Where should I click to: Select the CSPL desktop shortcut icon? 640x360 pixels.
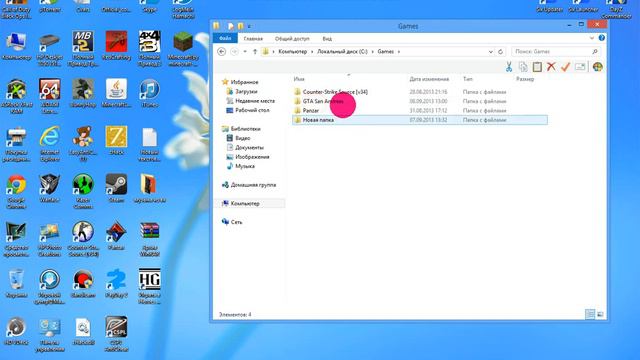click(x=116, y=327)
